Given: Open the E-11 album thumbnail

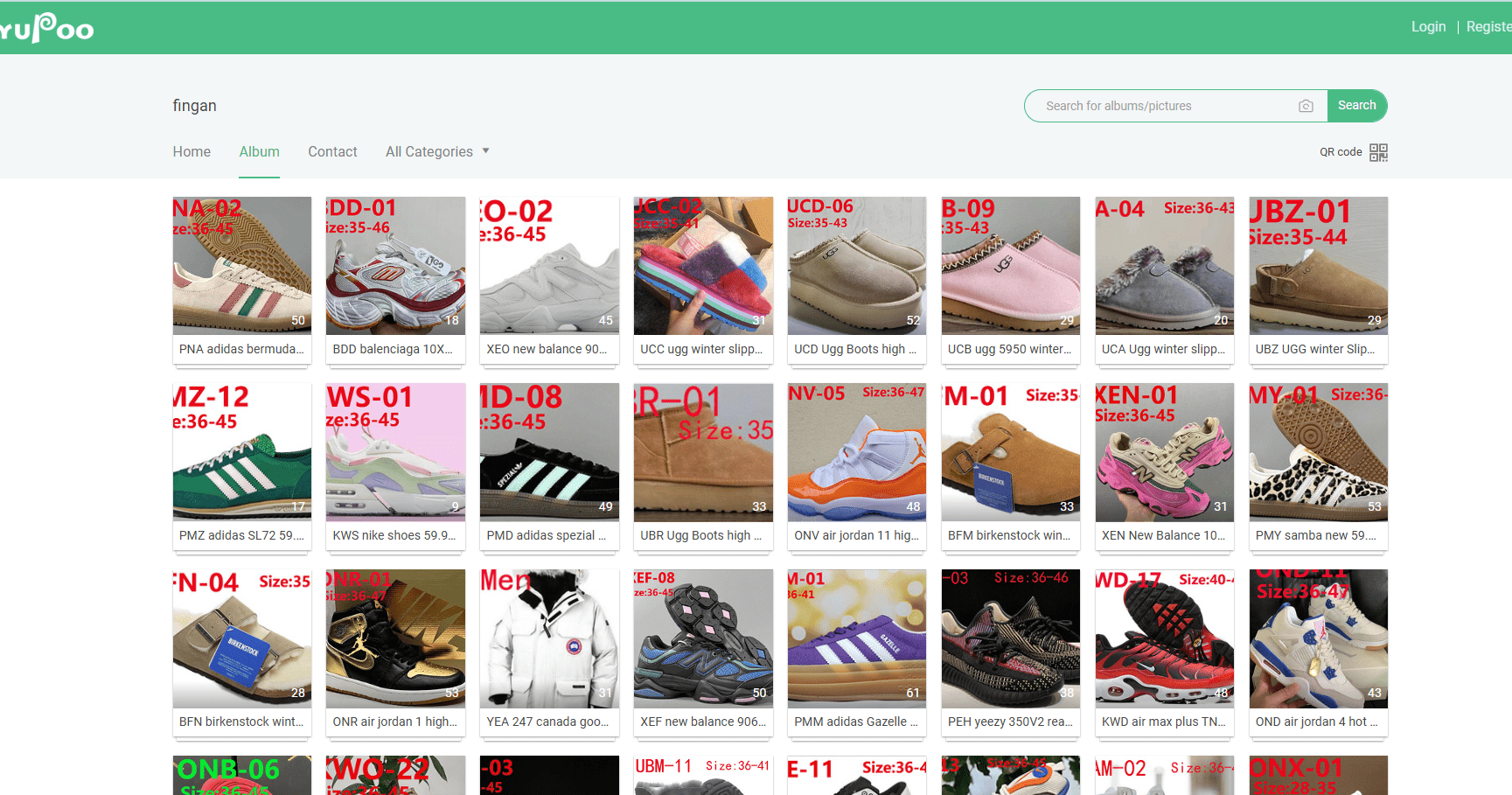Looking at the screenshot, I should click(857, 775).
